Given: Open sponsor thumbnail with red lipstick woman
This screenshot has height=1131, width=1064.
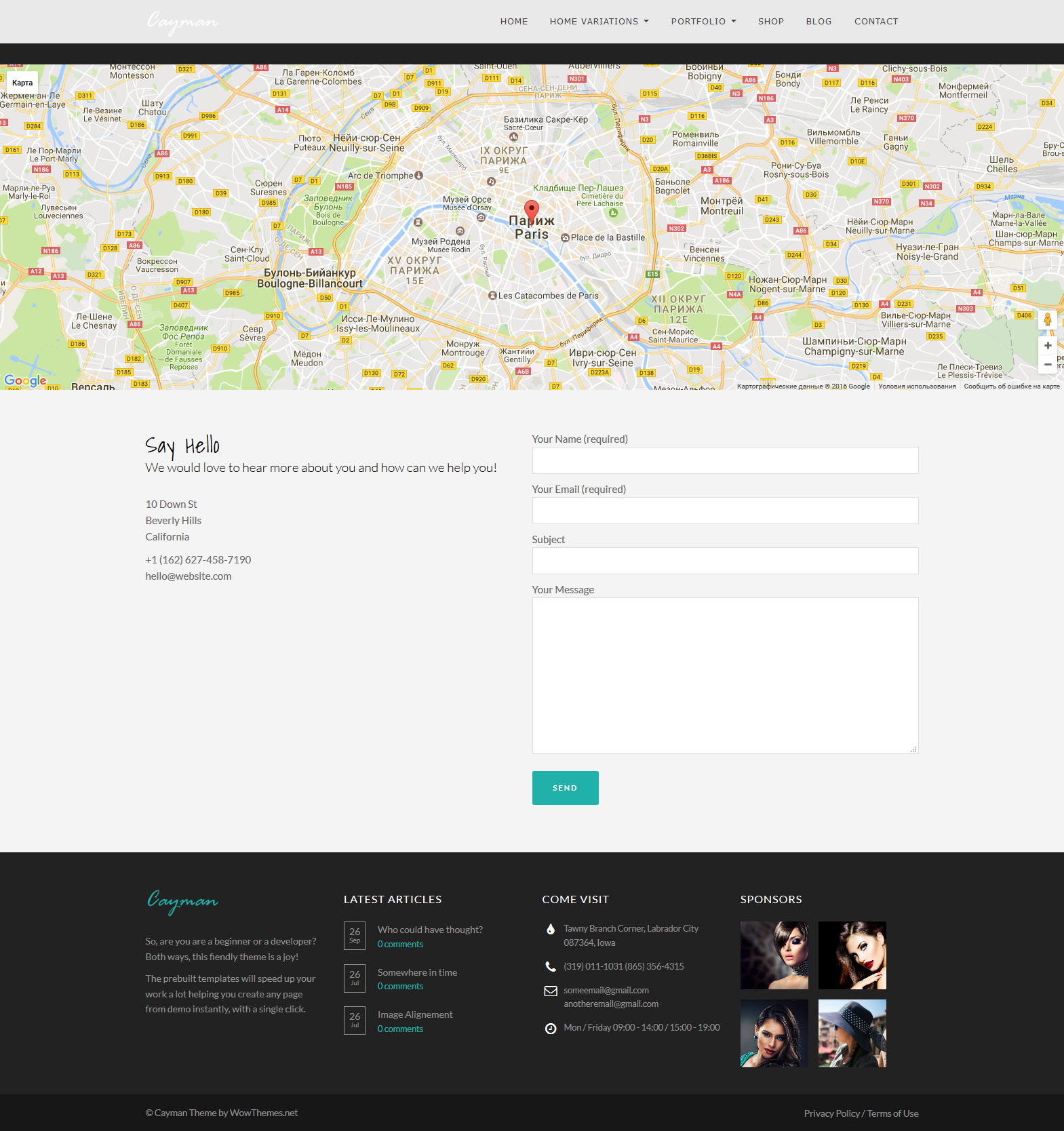Looking at the screenshot, I should (852, 955).
